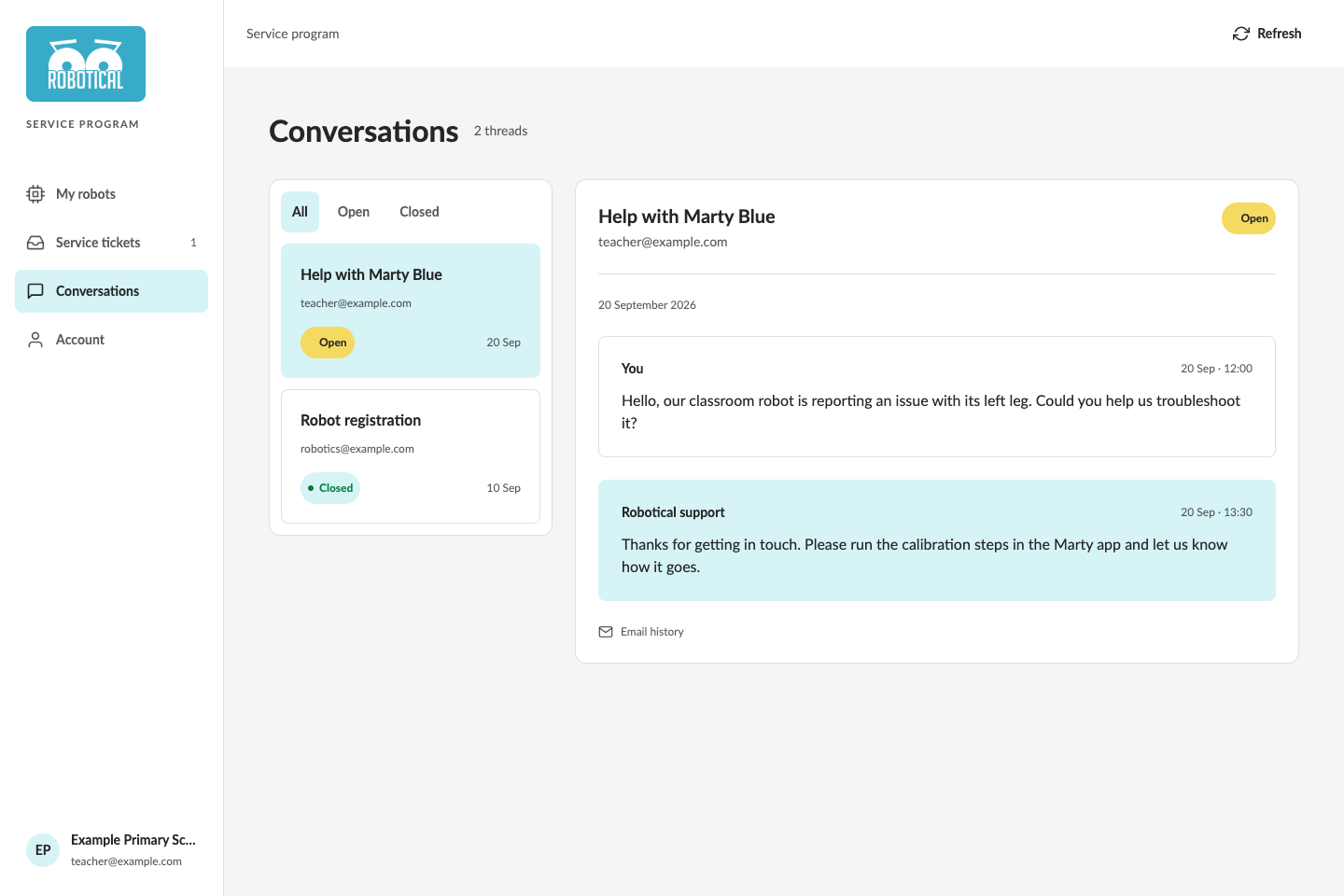1344x896 pixels.
Task: Open My robots page
Action: point(111,194)
